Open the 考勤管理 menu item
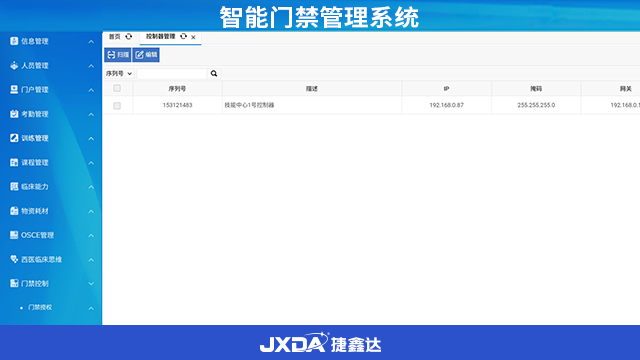640x360 pixels. coord(35,114)
